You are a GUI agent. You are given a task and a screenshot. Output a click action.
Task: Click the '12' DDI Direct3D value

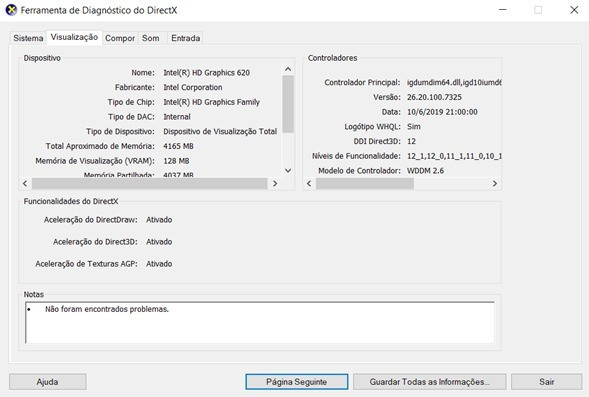point(411,142)
